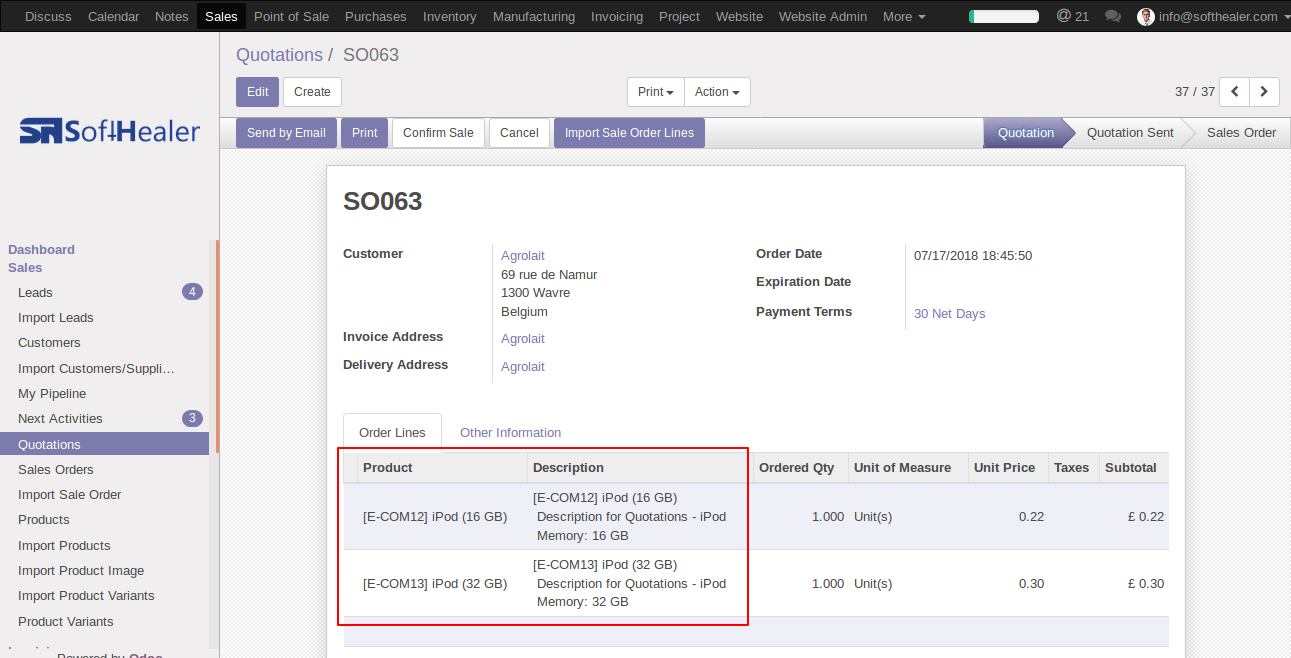Open the Purchases menu
The width and height of the screenshot is (1291, 658).
(376, 16)
